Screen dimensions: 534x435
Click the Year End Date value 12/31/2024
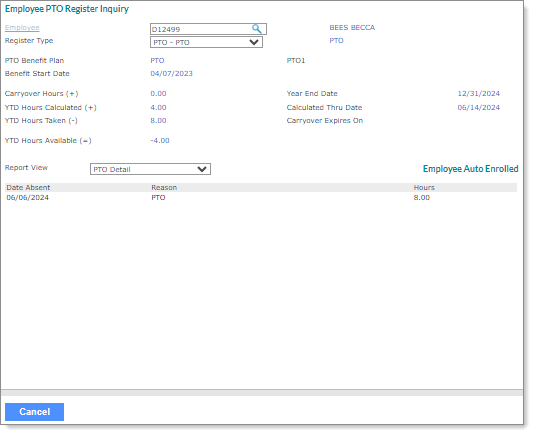478,94
